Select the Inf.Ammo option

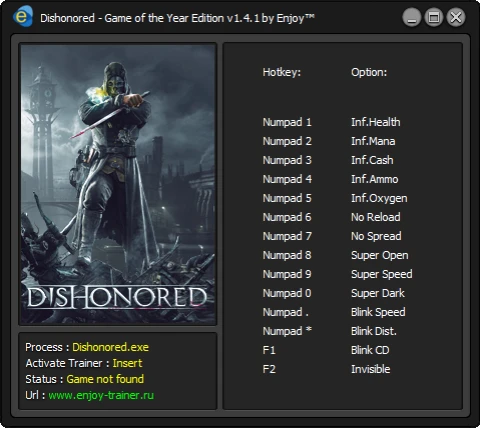(x=375, y=179)
